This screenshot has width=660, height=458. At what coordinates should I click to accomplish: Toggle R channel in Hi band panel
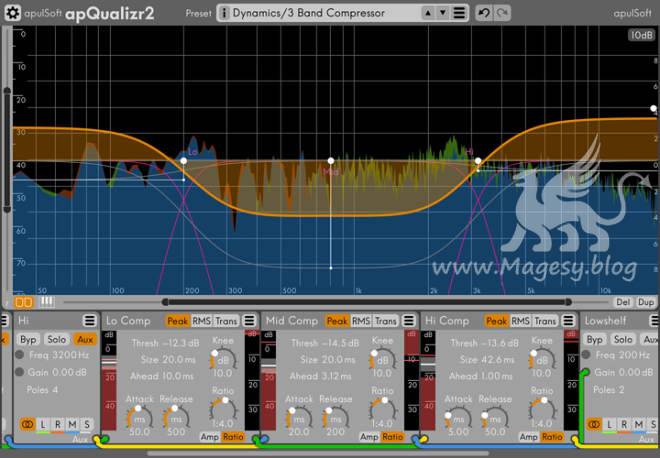(x=58, y=424)
